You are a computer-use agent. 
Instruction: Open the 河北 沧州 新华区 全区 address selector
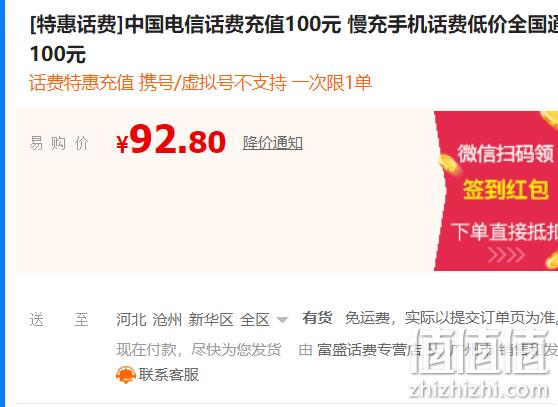tap(201, 319)
